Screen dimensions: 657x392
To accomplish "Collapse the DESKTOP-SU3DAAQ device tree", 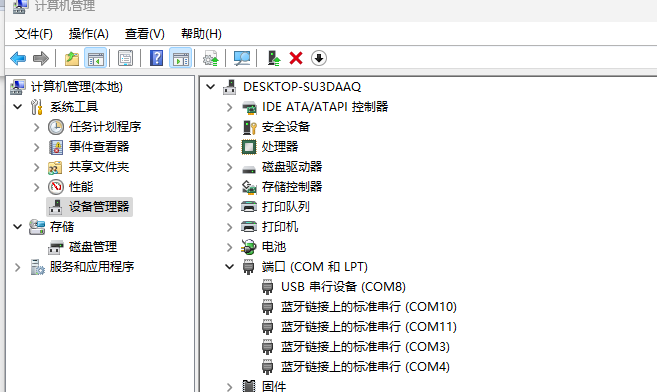I will coord(211,87).
